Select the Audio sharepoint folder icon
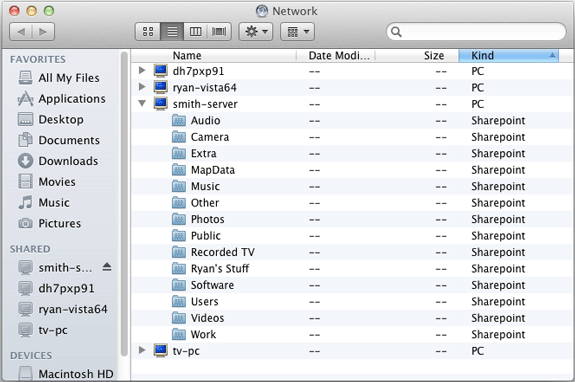Image resolution: width=575 pixels, height=382 pixels. (x=179, y=120)
